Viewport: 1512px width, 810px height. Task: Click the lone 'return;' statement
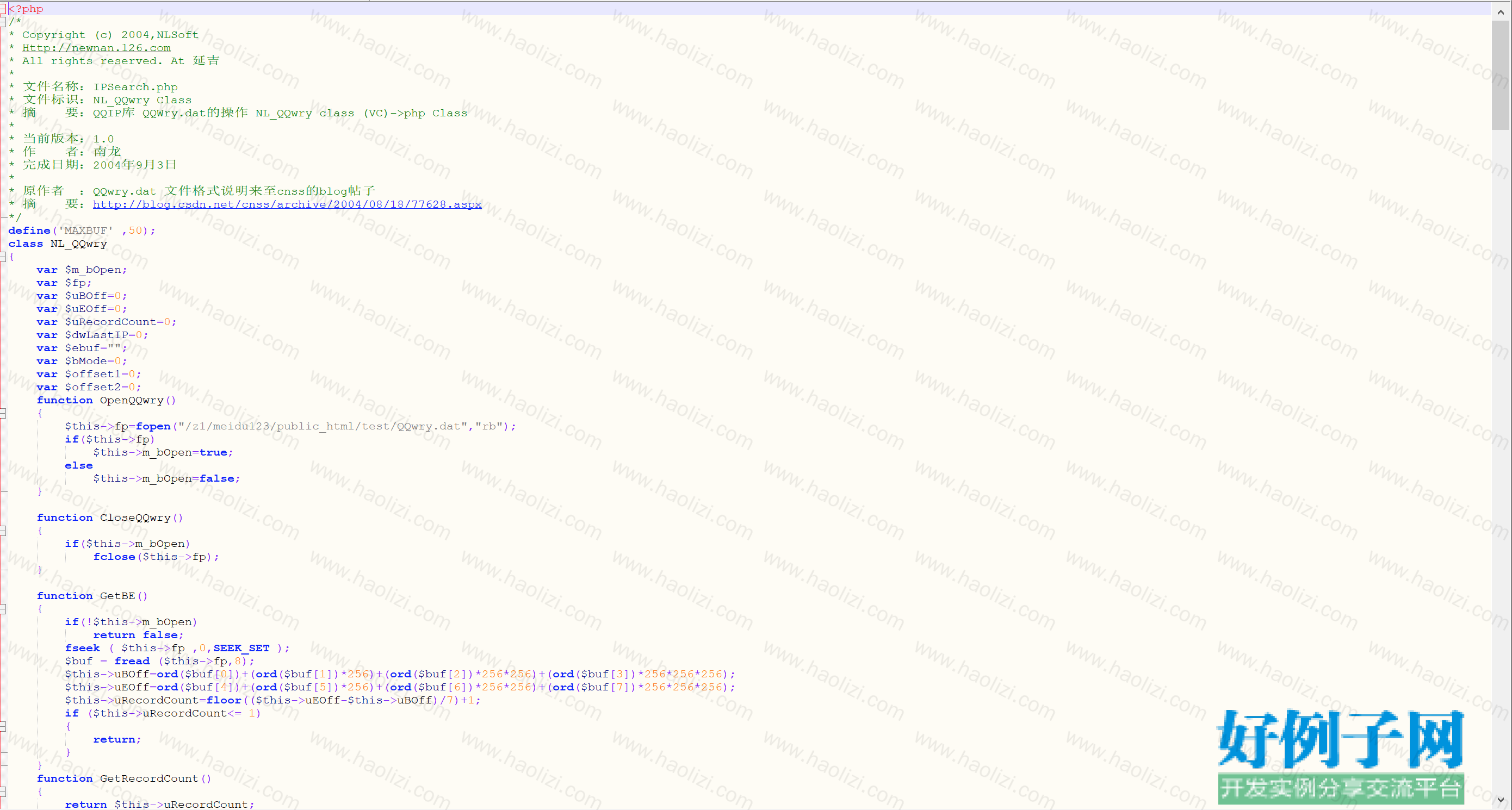pos(117,740)
